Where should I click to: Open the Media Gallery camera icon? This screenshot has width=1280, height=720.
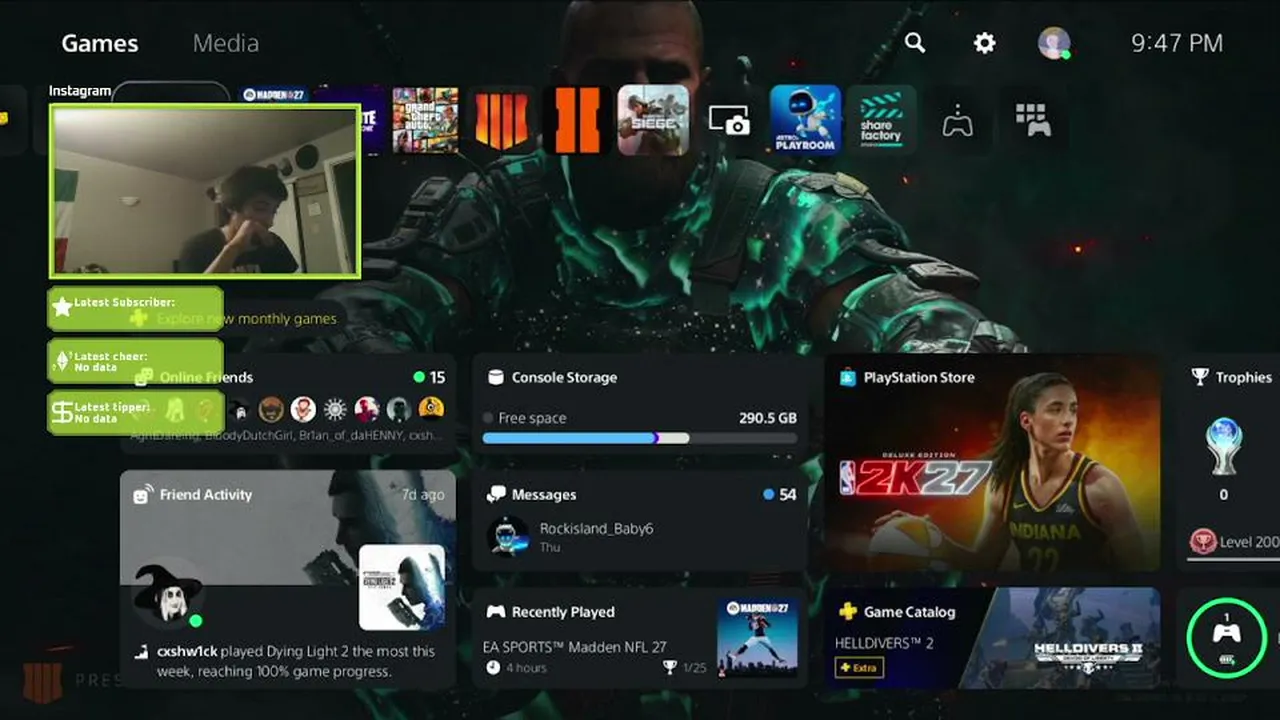coord(729,121)
